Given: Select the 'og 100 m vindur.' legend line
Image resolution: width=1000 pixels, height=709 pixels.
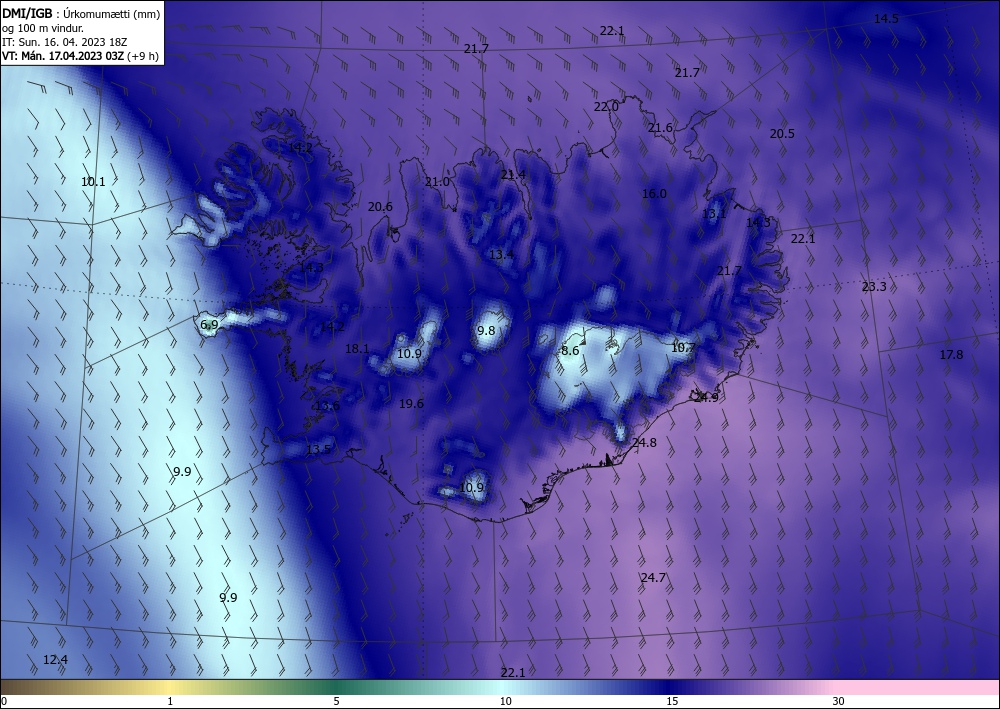Looking at the screenshot, I should click(x=43, y=28).
